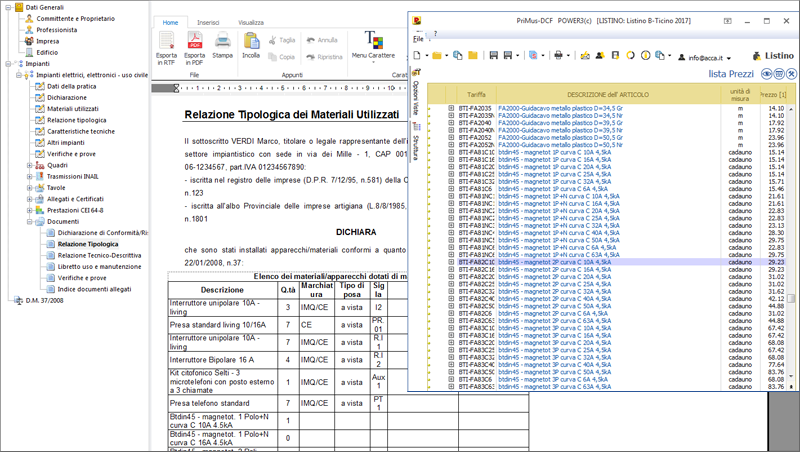
Task: Click Esporta in RTF icon
Action: (x=166, y=40)
